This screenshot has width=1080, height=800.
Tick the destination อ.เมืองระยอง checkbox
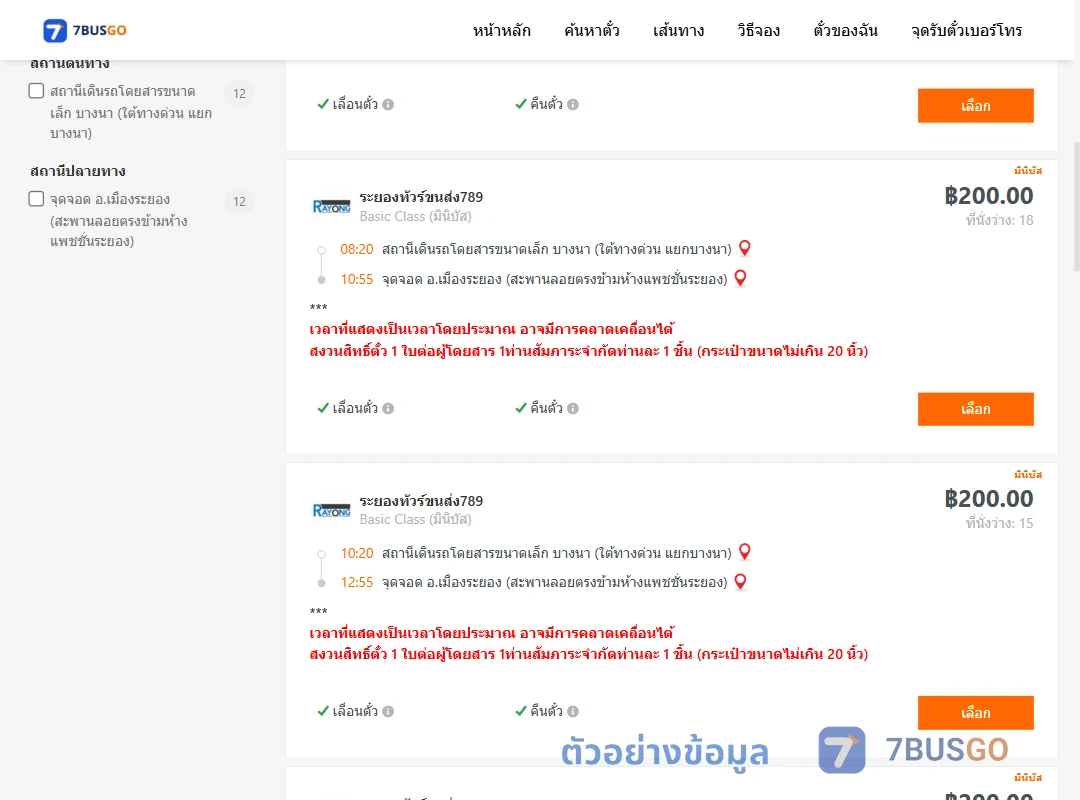pyautogui.click(x=37, y=199)
